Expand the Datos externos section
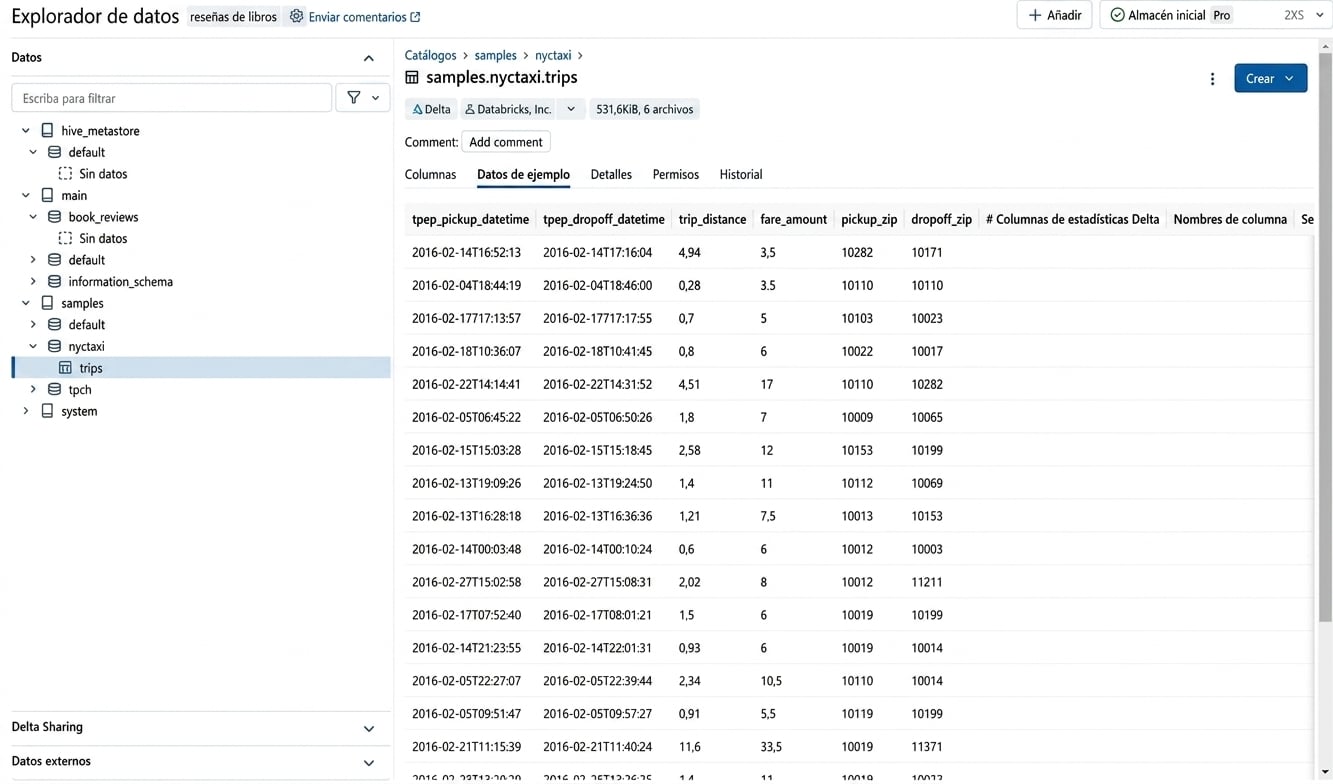The width and height of the screenshot is (1333, 784). 369,763
